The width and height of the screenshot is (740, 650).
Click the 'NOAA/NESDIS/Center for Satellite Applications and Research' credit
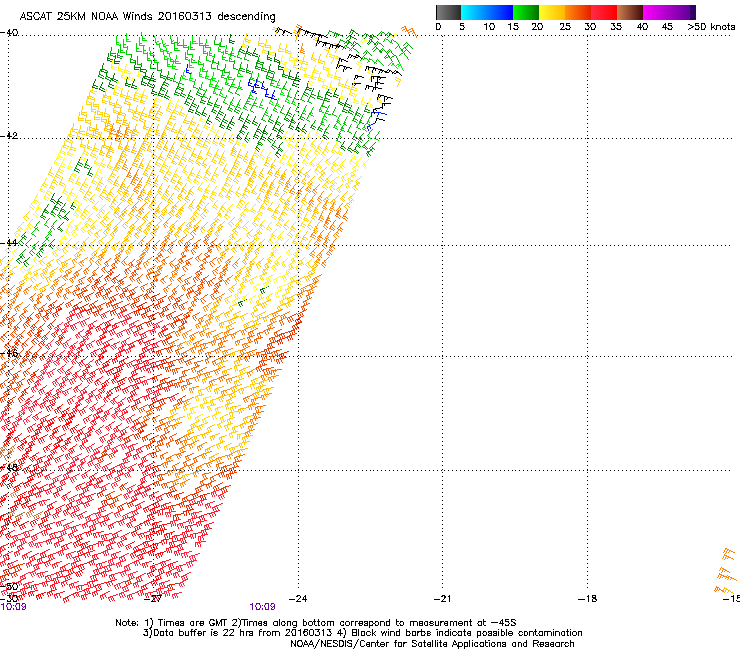[432, 644]
